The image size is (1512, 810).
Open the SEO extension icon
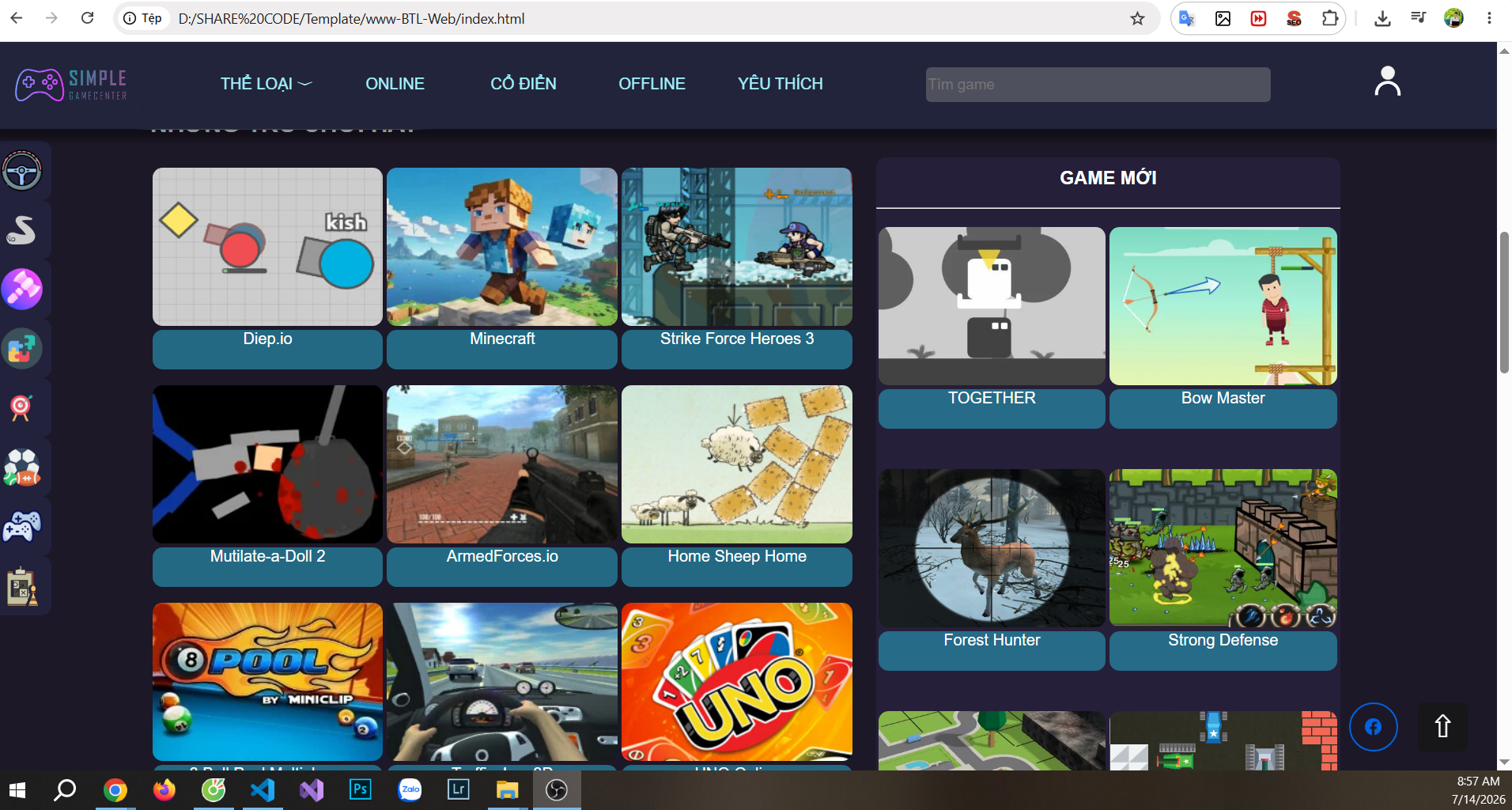coord(1294,18)
